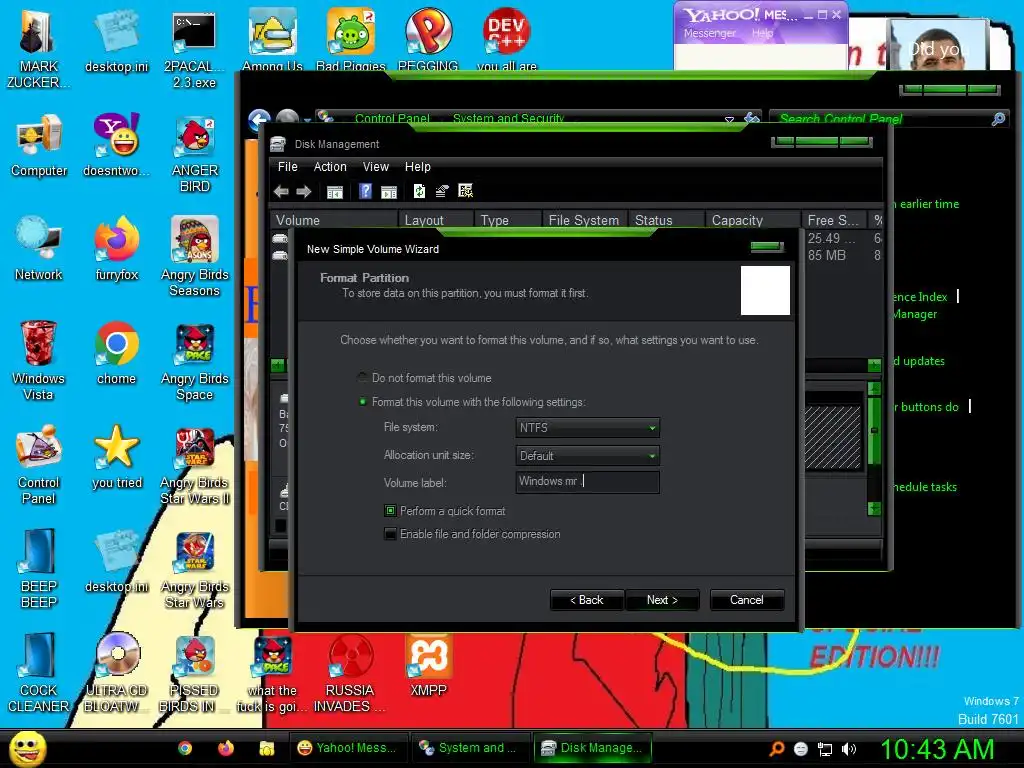The height and width of the screenshot is (768, 1024).
Task: Open the XMPP desktop icon
Action: pos(428,665)
